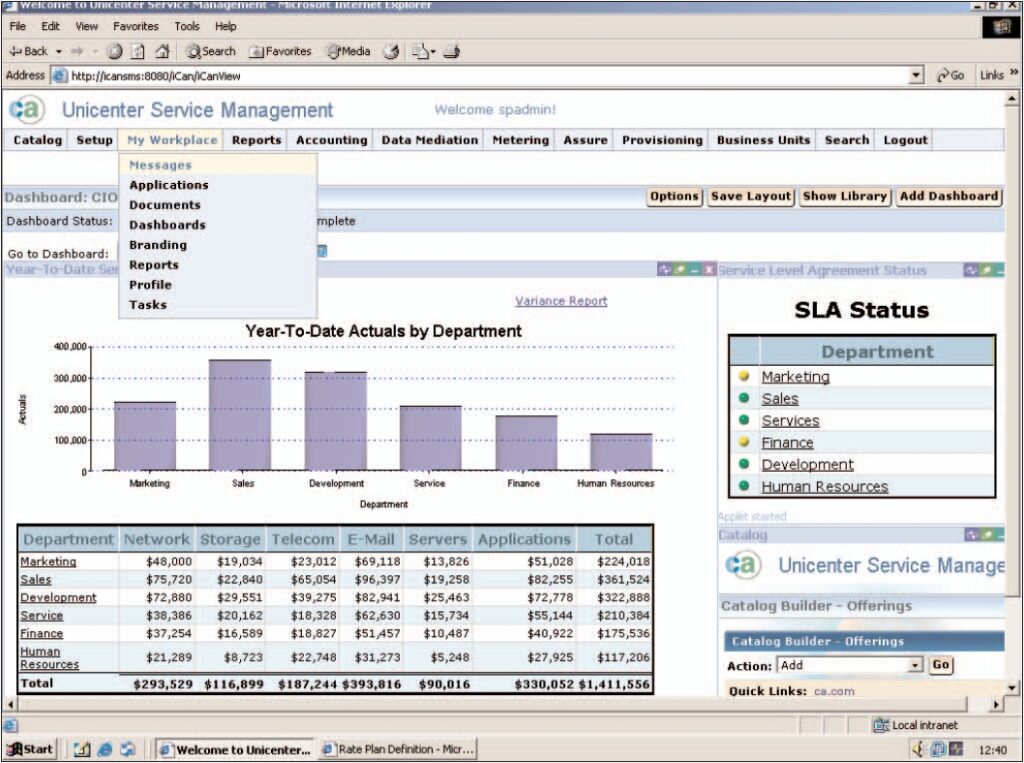Select Applications from My Workplace menu
The width and height of the screenshot is (1024, 763).
pos(168,185)
